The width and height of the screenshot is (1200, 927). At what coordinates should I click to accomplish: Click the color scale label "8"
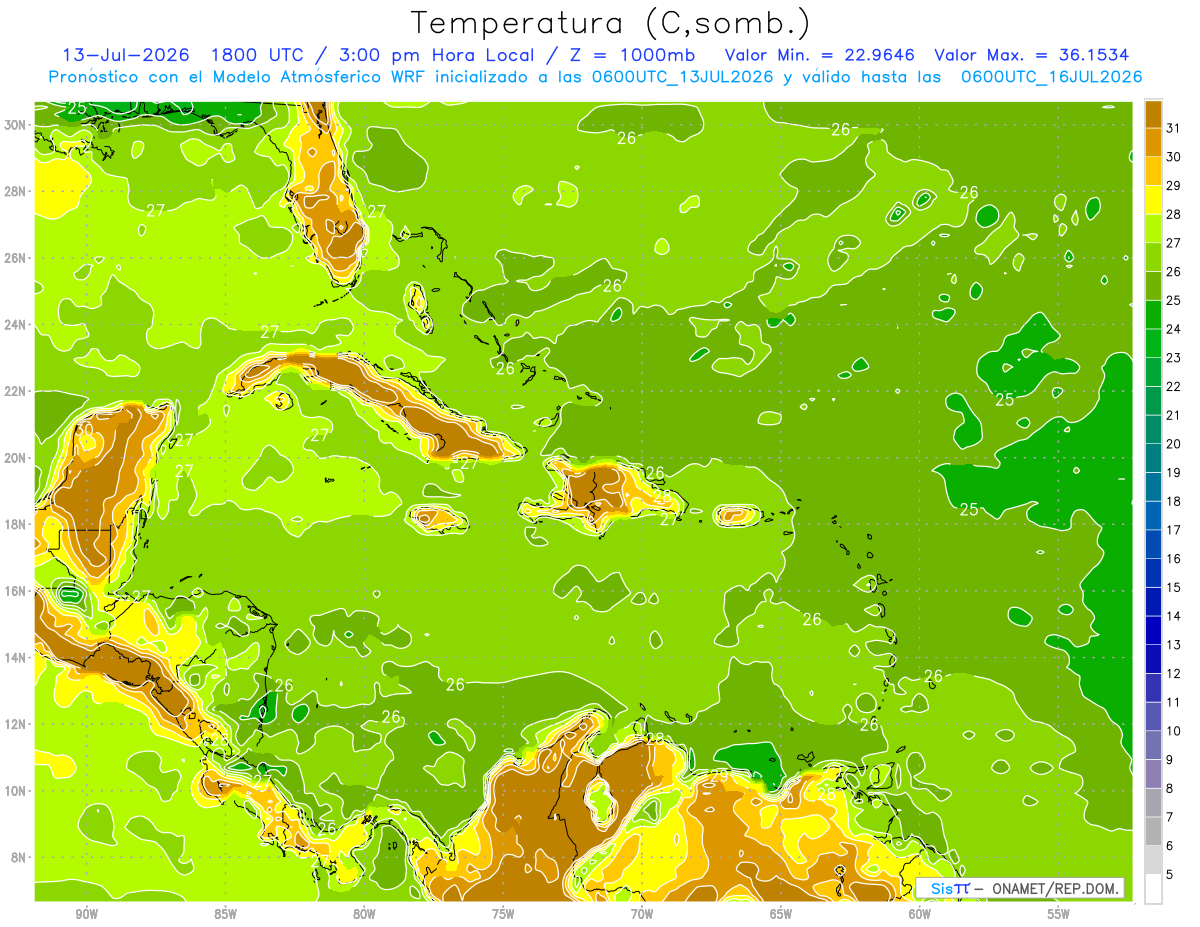1170,789
